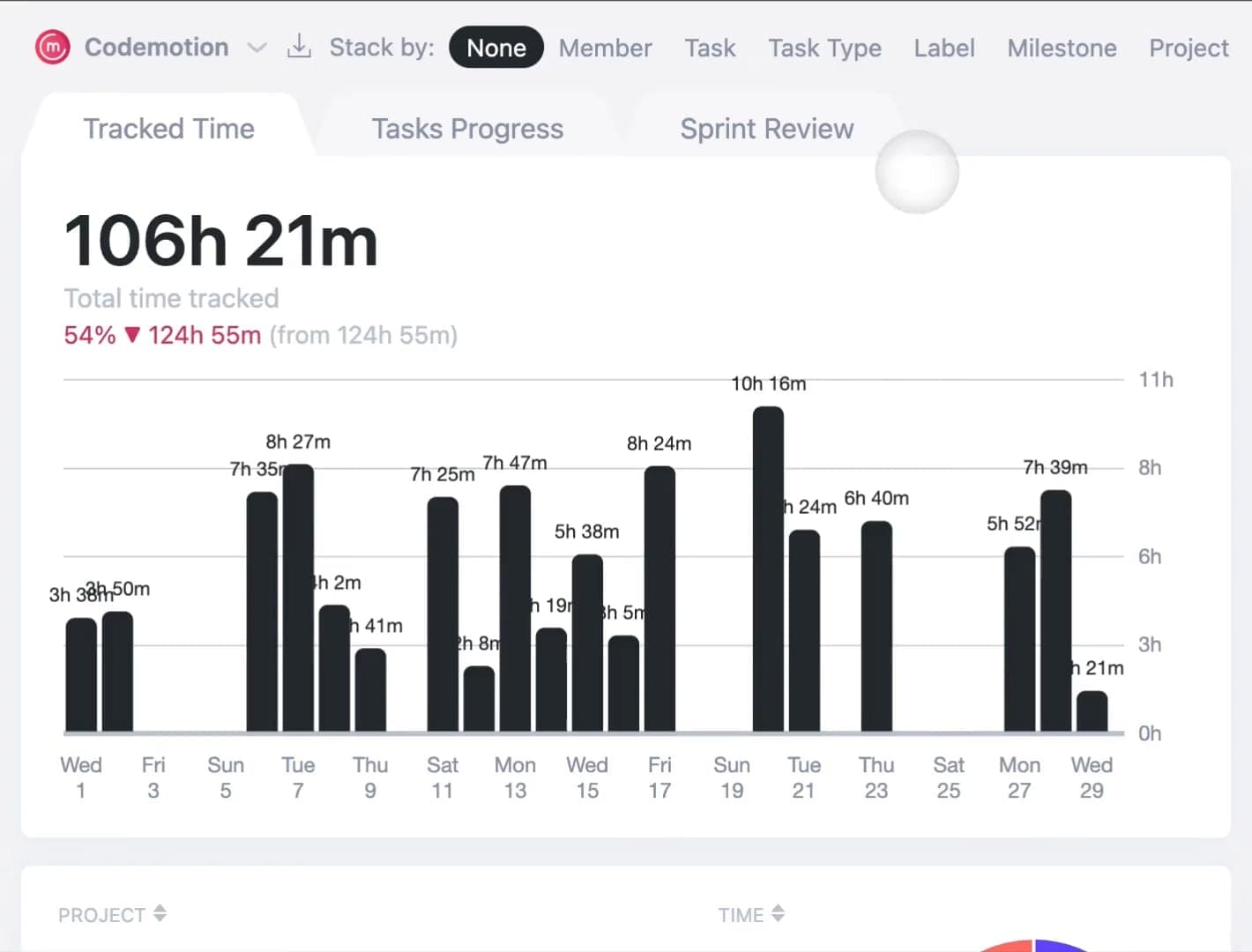Click the Codemotion logo icon
The image size is (1252, 952).
(52, 48)
